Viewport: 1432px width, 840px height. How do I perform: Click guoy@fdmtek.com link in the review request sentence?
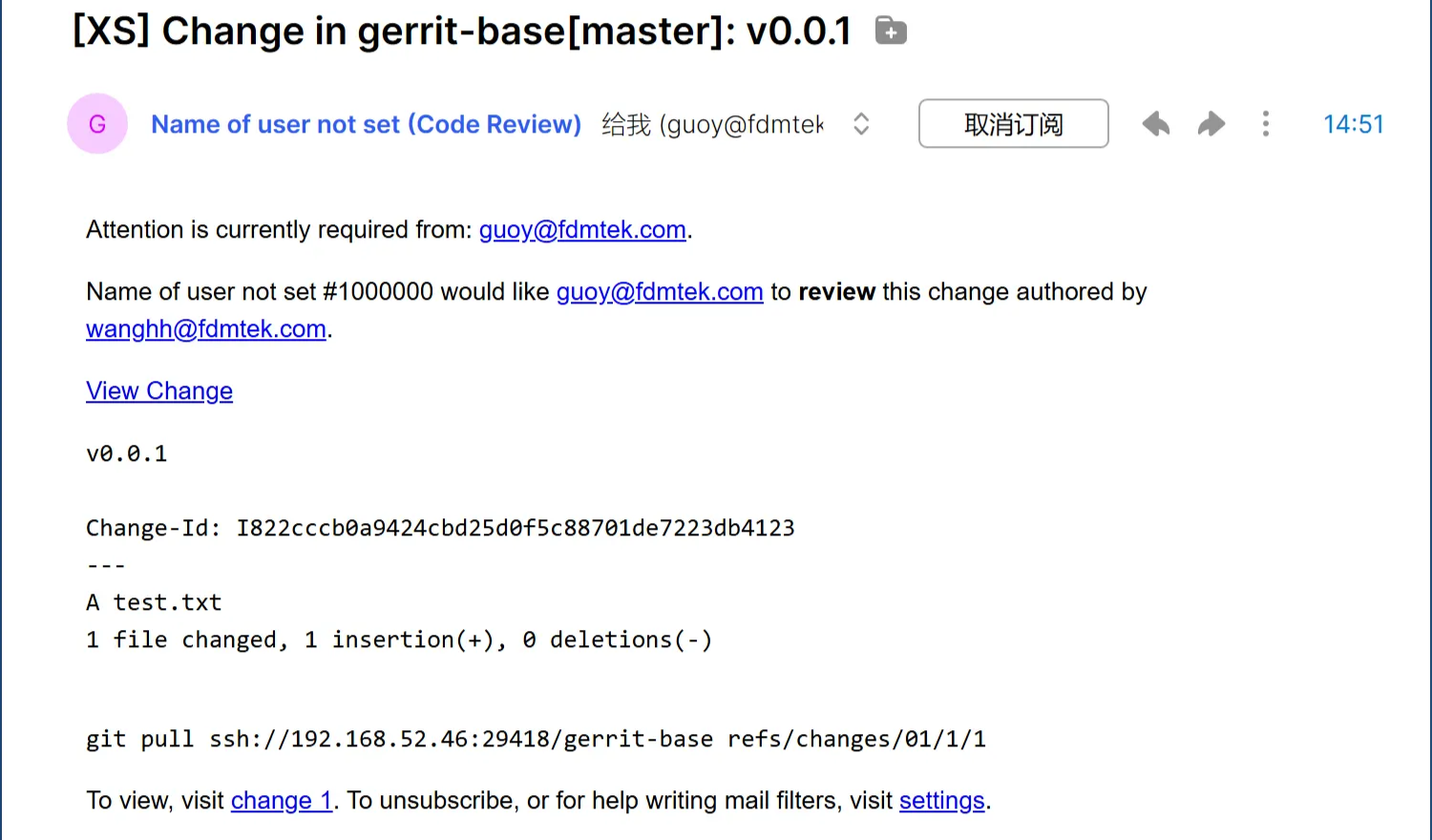660,292
